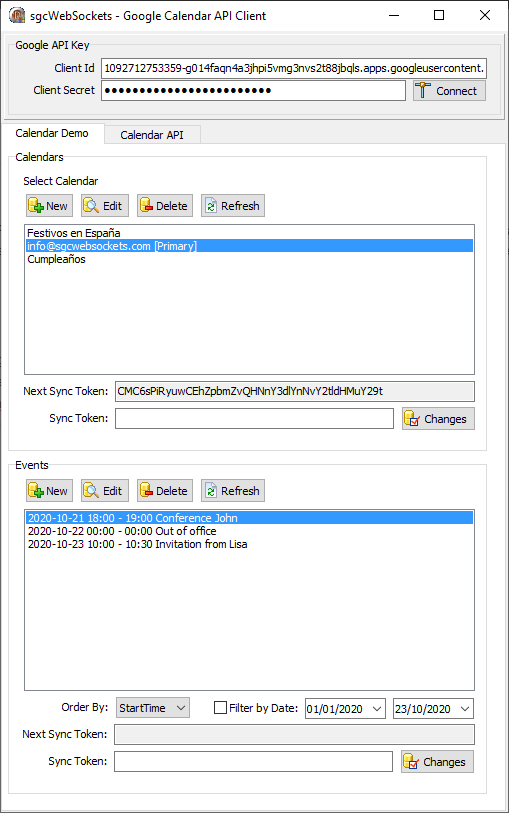Create a new calendar with New button
The height and width of the screenshot is (813, 509).
coord(49,206)
